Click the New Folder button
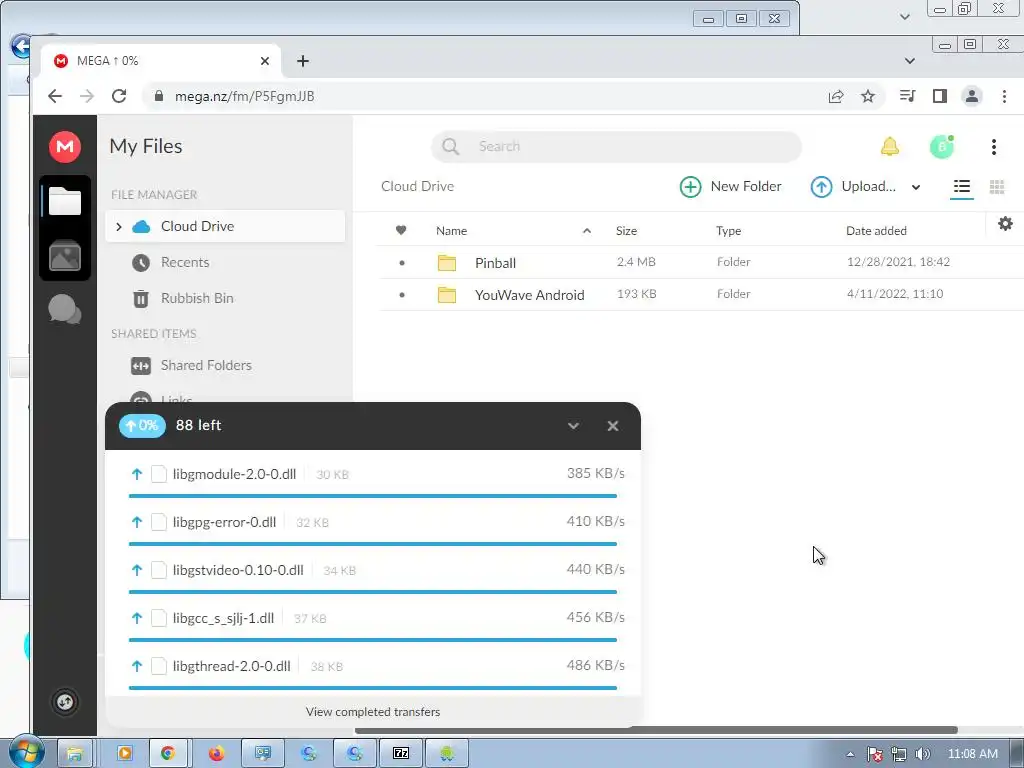 point(731,187)
